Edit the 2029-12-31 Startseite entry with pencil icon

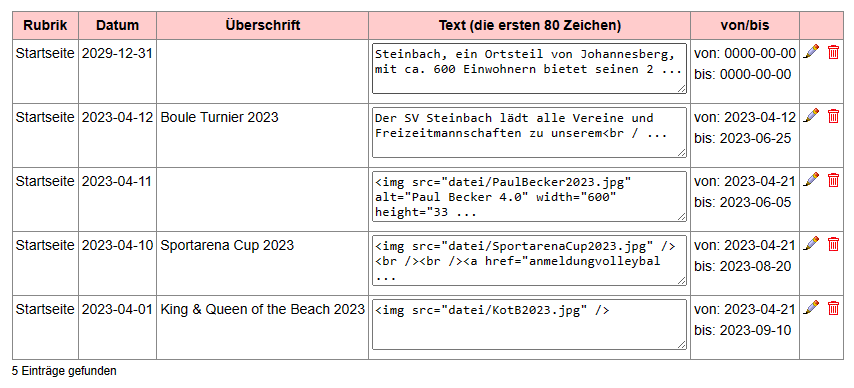[811, 52]
